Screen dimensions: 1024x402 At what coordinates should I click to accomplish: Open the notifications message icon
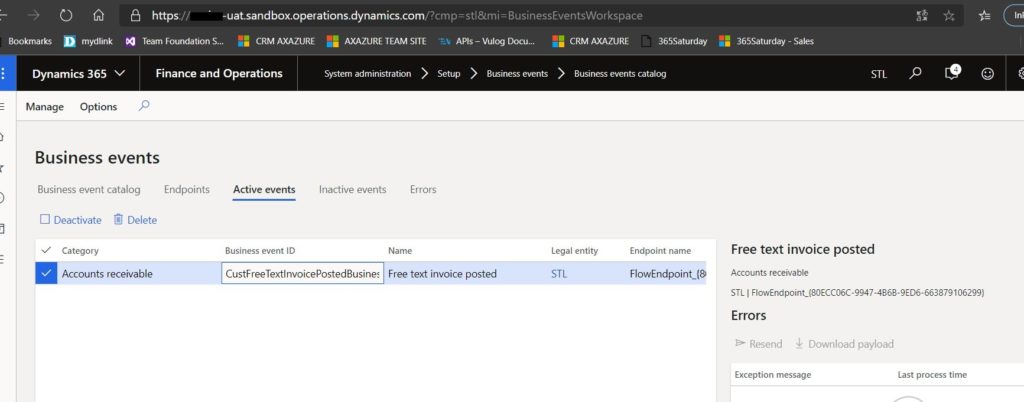click(952, 72)
